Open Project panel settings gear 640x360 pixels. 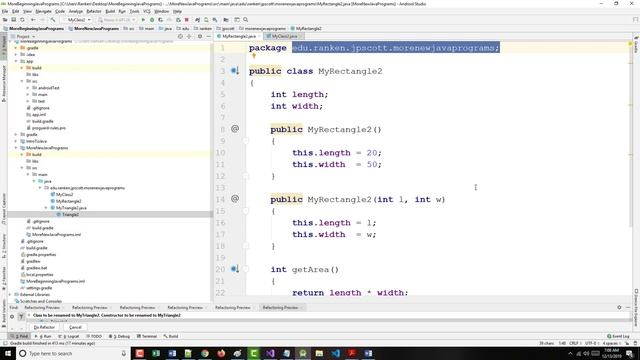click(x=200, y=36)
